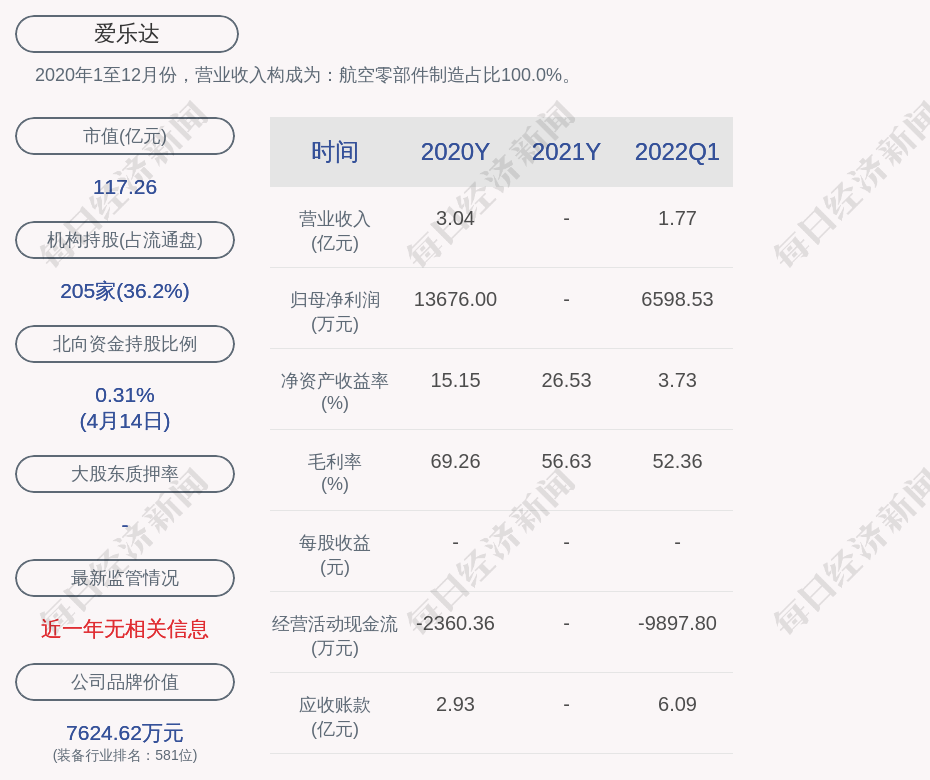Viewport: 930px width, 780px height.
Task: Select the 2022Q1 column header
Action: click(x=677, y=152)
